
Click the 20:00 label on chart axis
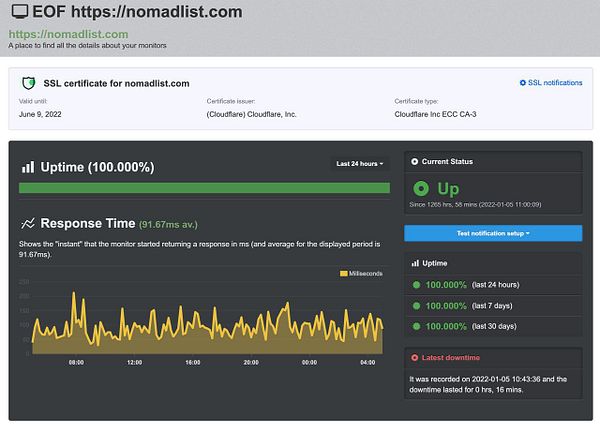click(x=251, y=362)
